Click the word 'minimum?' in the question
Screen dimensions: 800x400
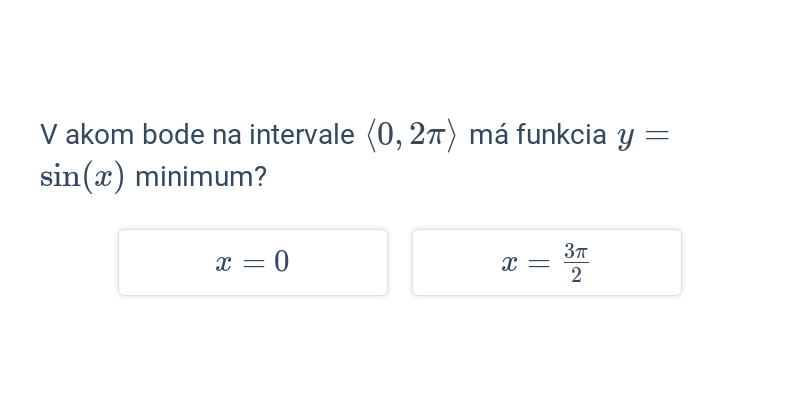click(201, 177)
